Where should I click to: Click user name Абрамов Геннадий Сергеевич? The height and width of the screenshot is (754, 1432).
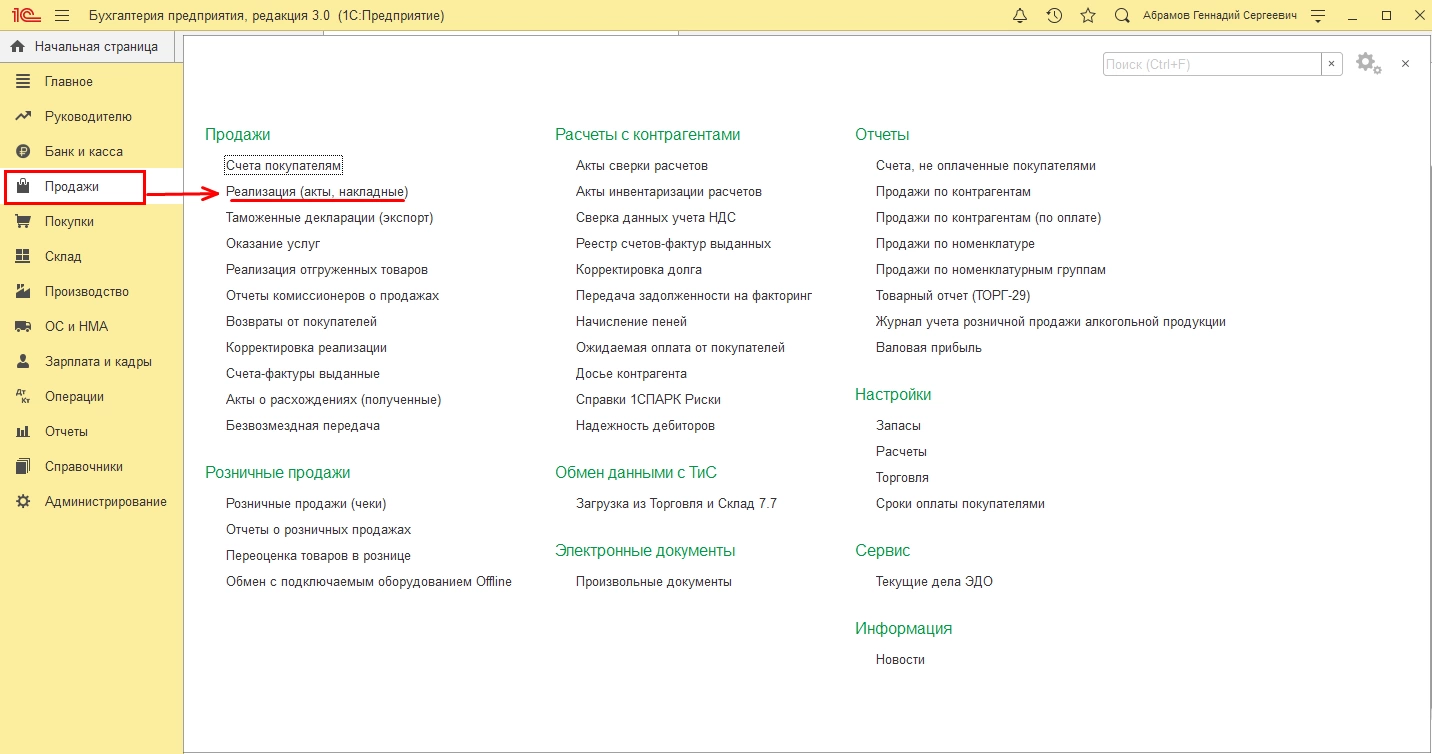pyautogui.click(x=1221, y=16)
